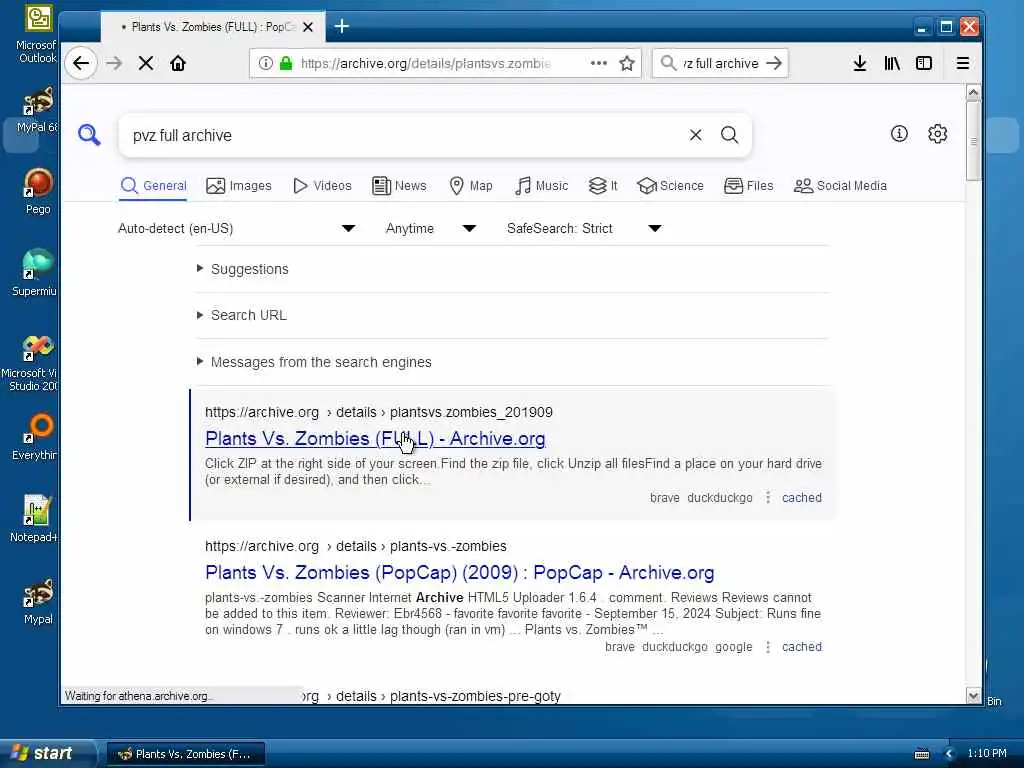Switch to the It category tab

point(603,185)
